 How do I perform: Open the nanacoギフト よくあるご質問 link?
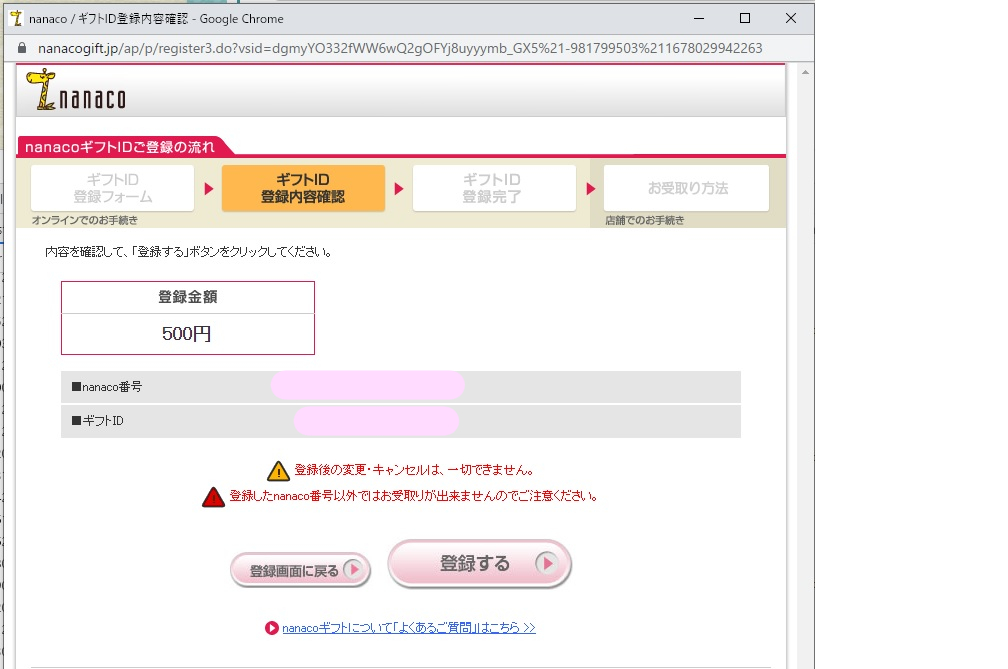(408, 628)
